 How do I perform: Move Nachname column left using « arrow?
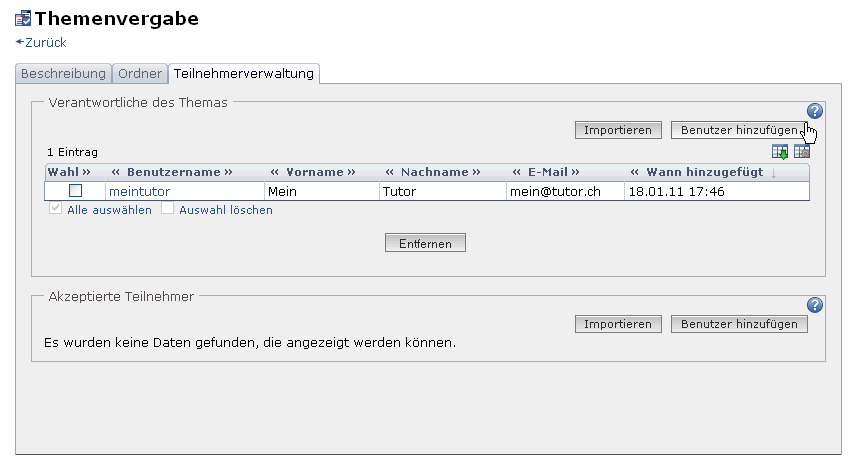click(391, 172)
